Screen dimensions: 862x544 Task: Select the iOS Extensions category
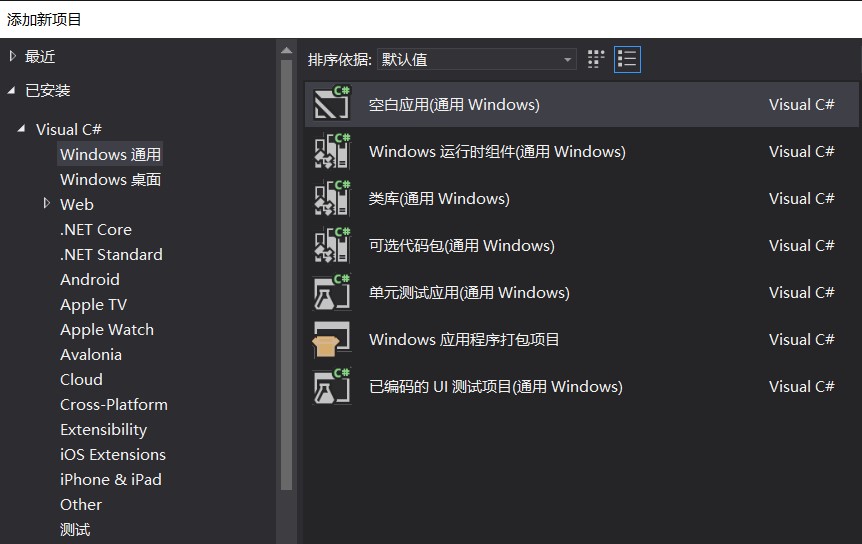[113, 454]
